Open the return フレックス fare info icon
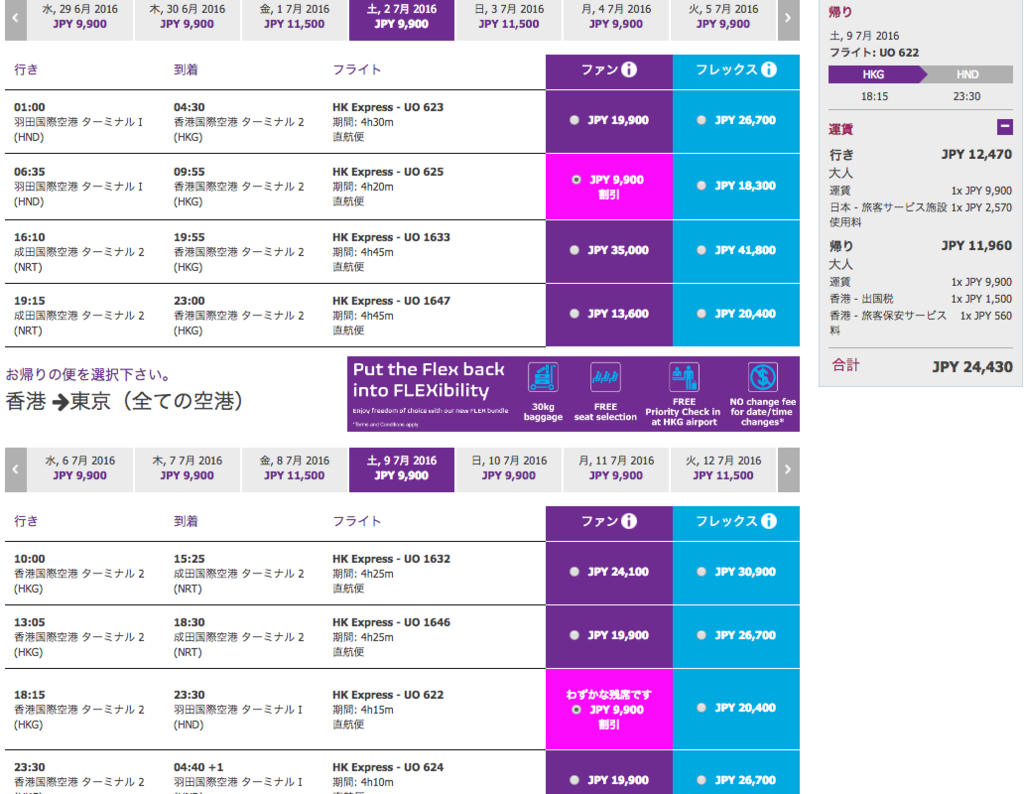 [x=769, y=521]
